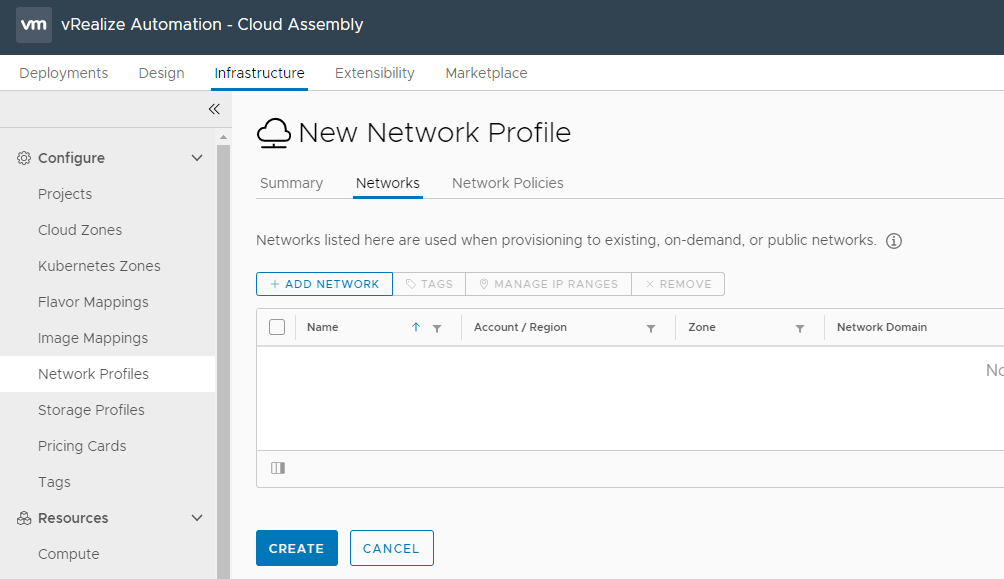Open the Summary tab
The height and width of the screenshot is (579, 1004).
pyautogui.click(x=291, y=183)
